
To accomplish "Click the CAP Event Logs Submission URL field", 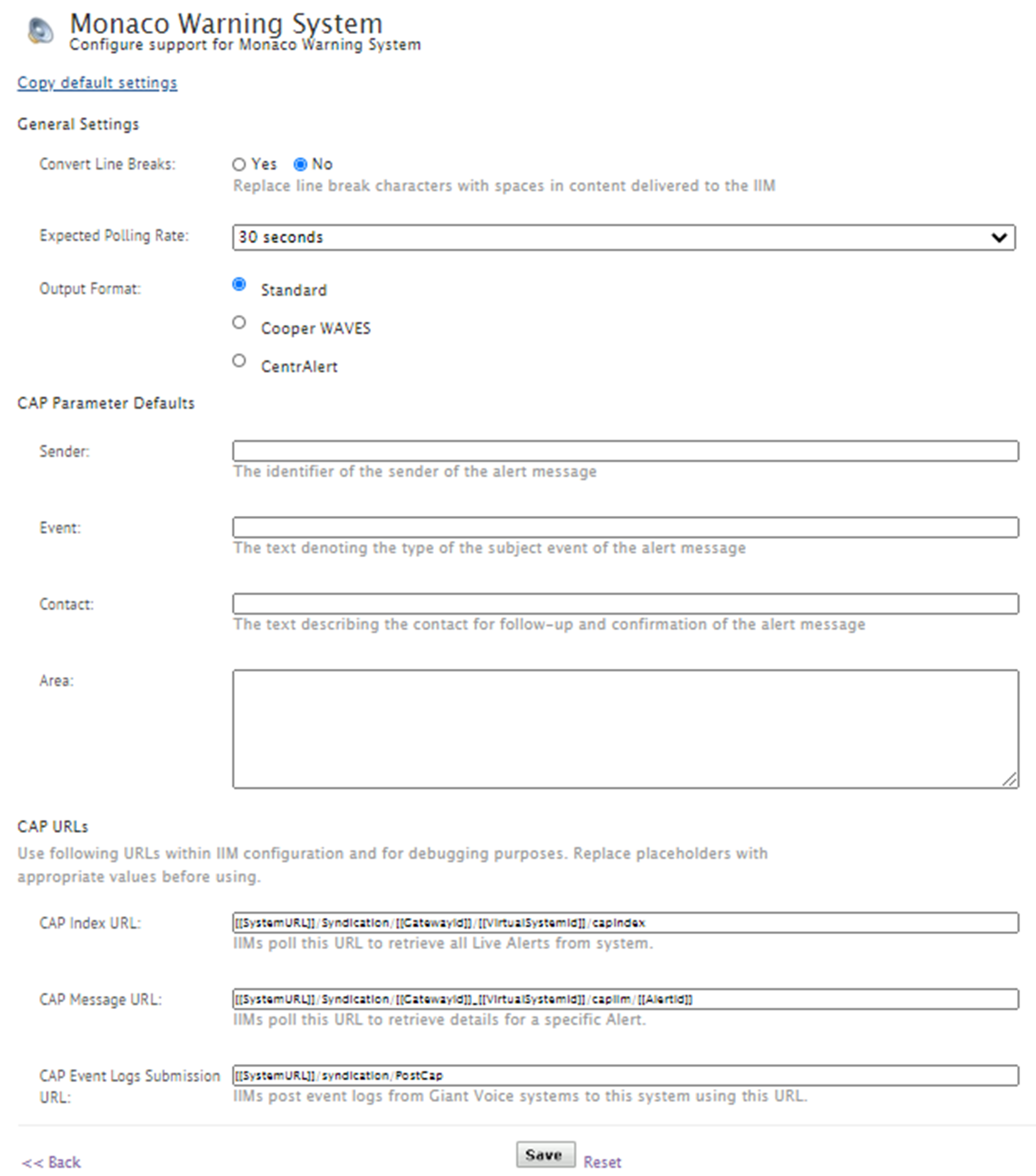I will coord(626,1076).
